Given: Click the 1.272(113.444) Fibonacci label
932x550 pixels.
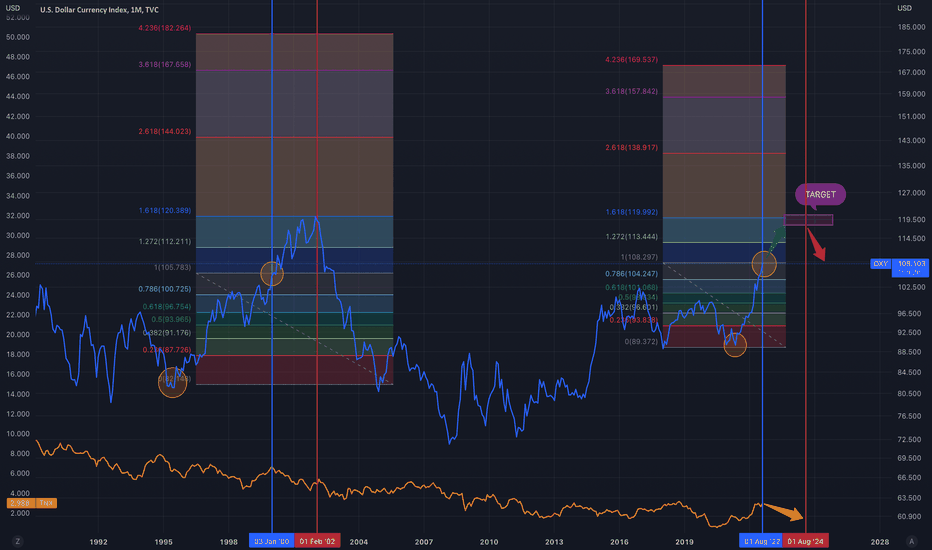Looking at the screenshot, I should (631, 237).
